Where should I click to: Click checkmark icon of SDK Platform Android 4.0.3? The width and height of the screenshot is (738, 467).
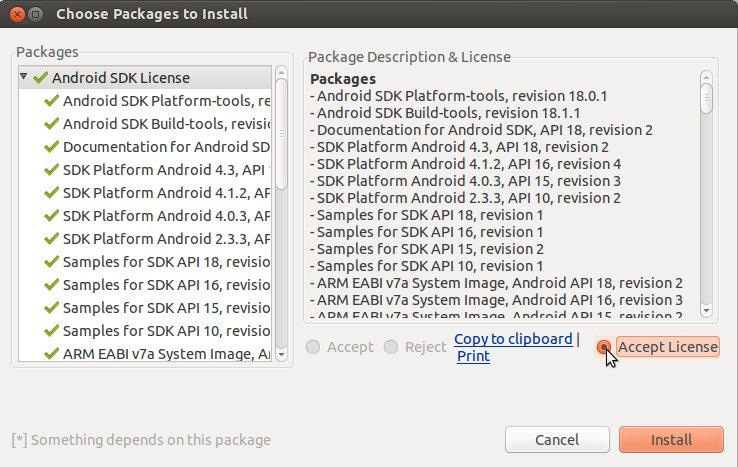pos(51,216)
